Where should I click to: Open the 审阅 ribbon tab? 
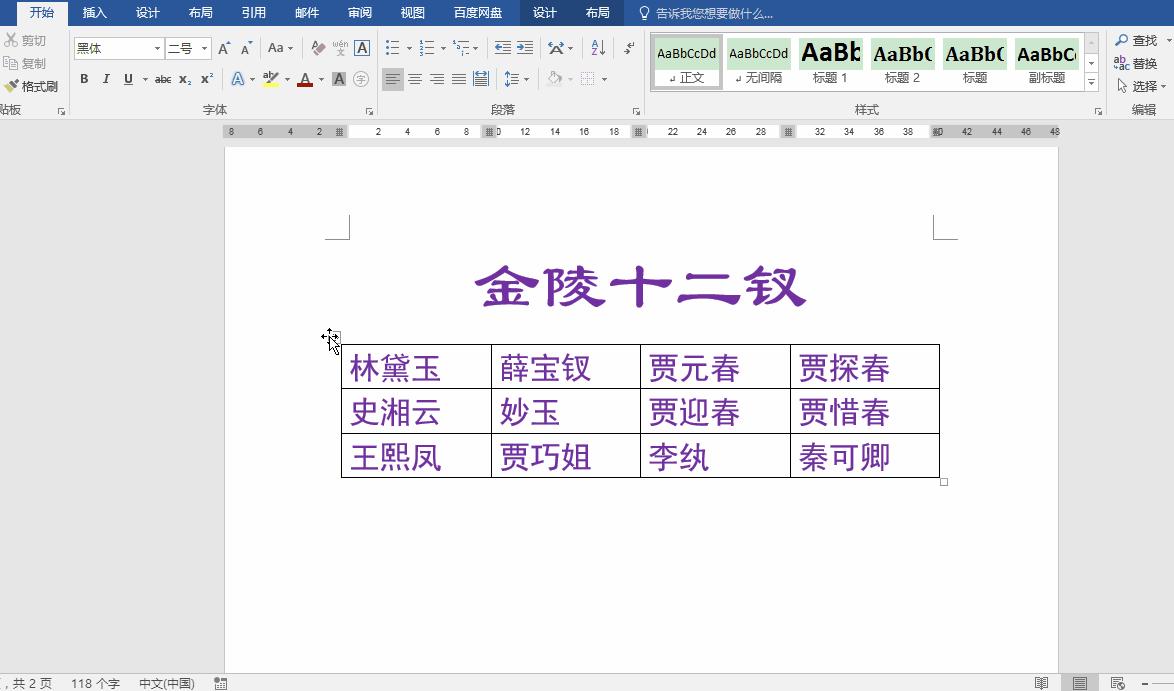click(x=360, y=13)
